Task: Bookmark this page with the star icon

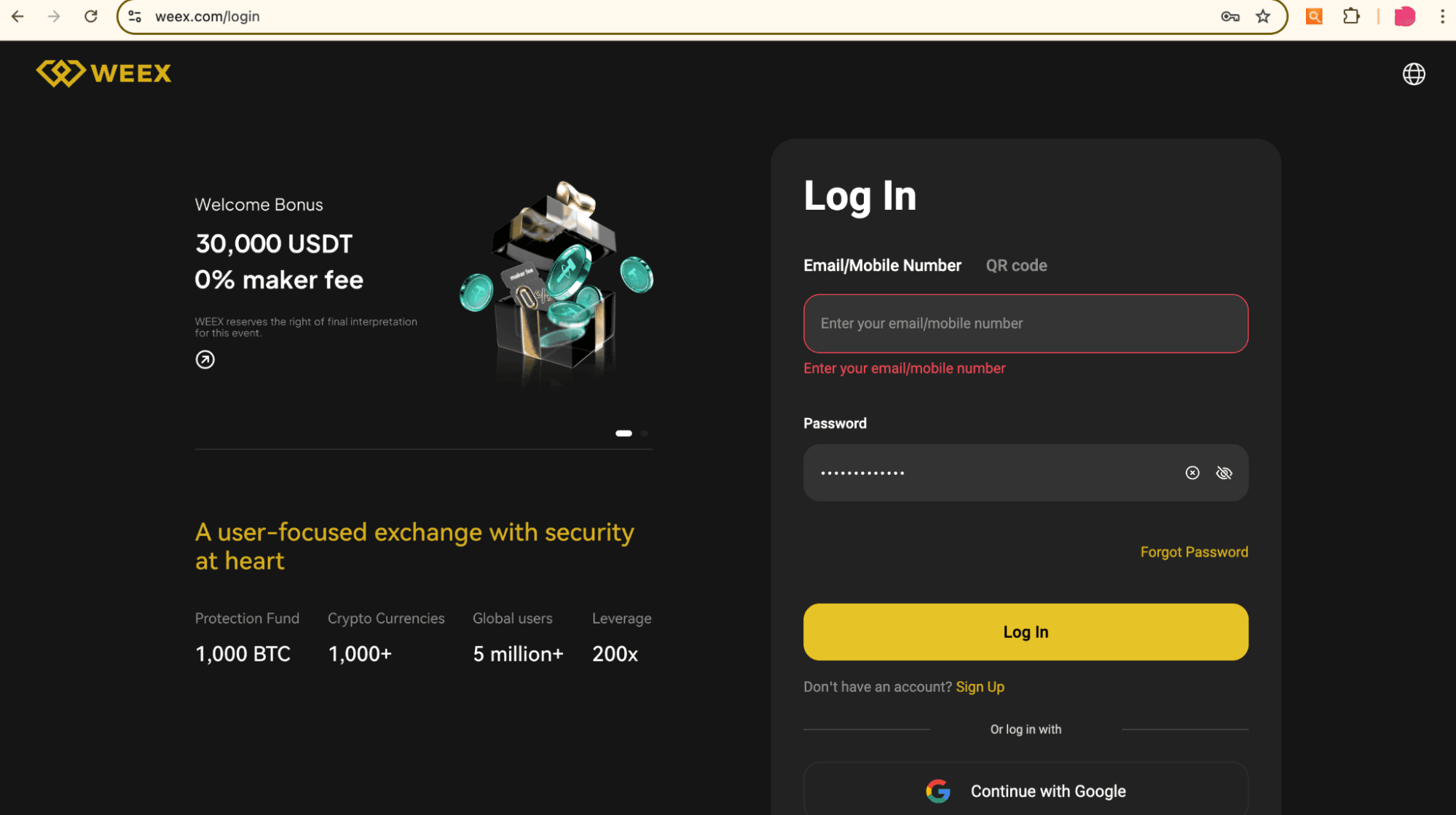Action: tap(1262, 16)
